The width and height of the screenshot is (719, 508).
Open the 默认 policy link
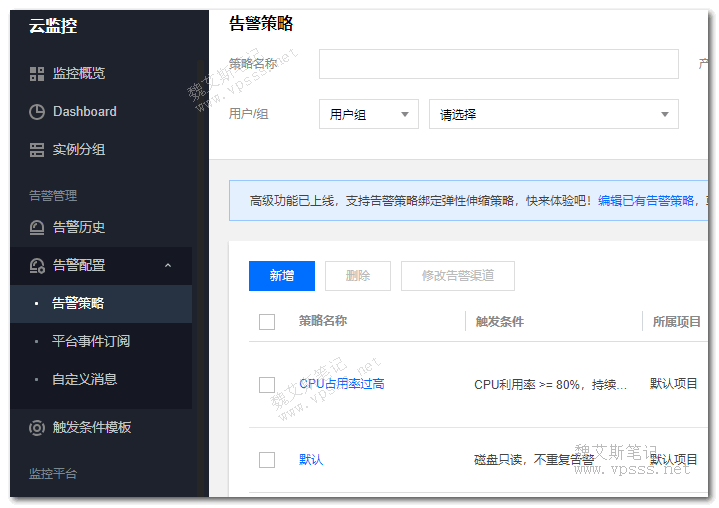[x=311, y=459]
